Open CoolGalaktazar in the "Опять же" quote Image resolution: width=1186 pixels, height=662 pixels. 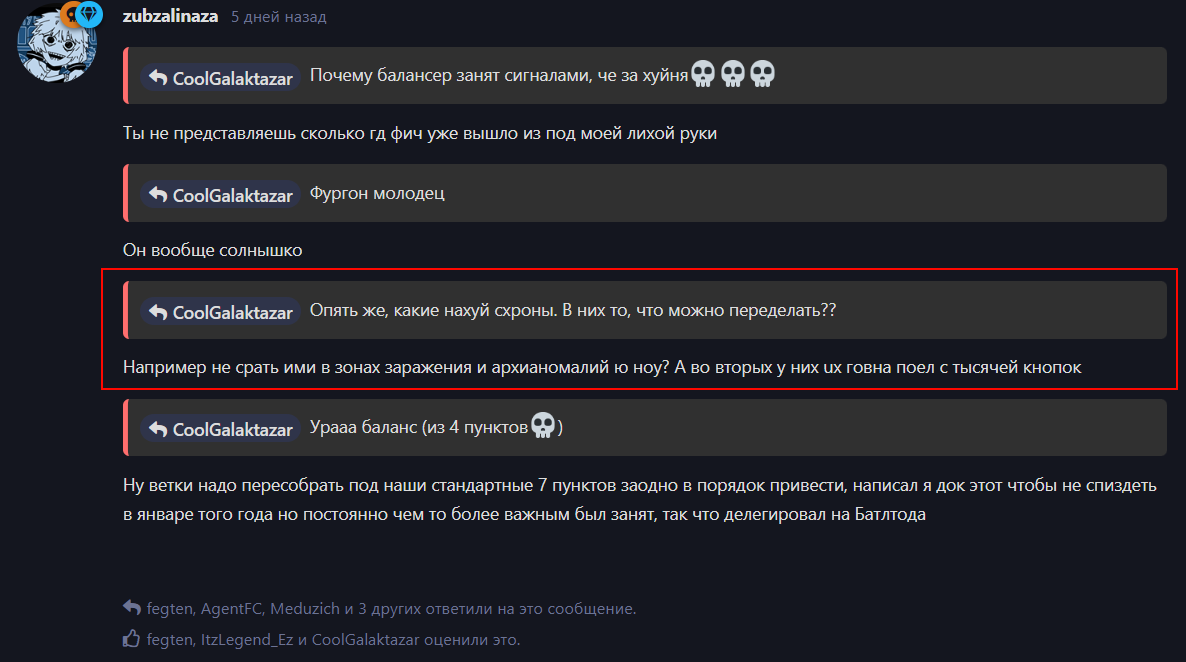(232, 312)
